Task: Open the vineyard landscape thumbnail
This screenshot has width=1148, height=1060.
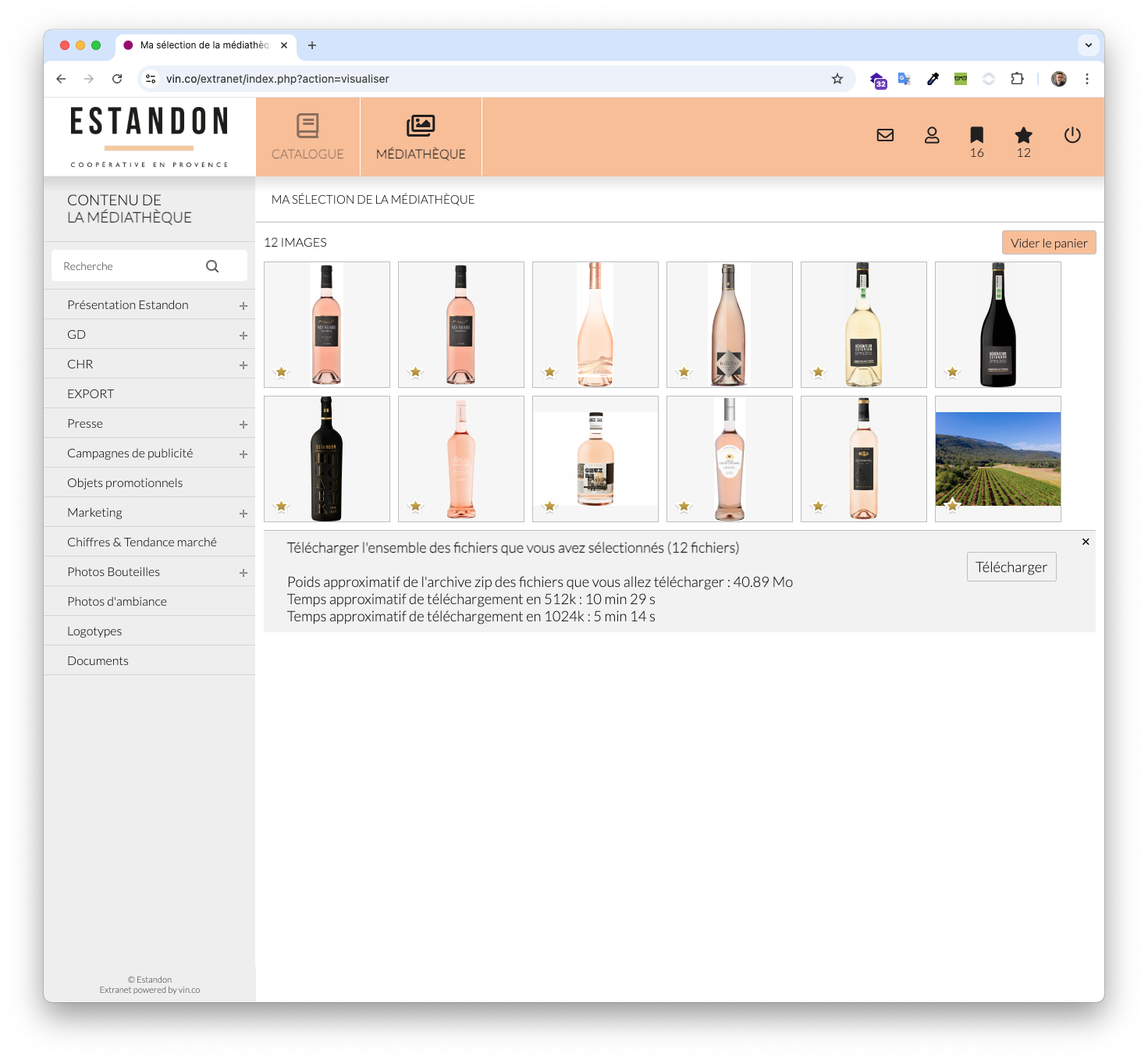Action: click(x=998, y=459)
